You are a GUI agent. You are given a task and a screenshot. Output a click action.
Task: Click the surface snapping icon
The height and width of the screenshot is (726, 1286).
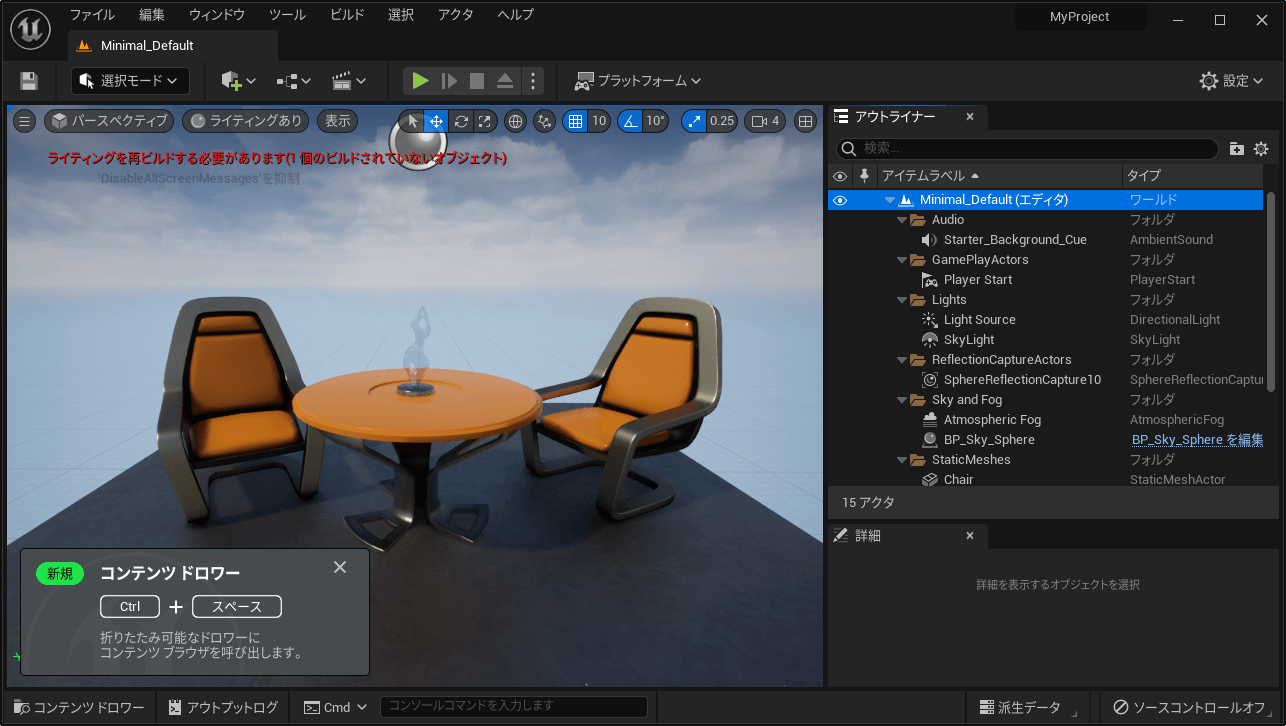pyautogui.click(x=544, y=121)
